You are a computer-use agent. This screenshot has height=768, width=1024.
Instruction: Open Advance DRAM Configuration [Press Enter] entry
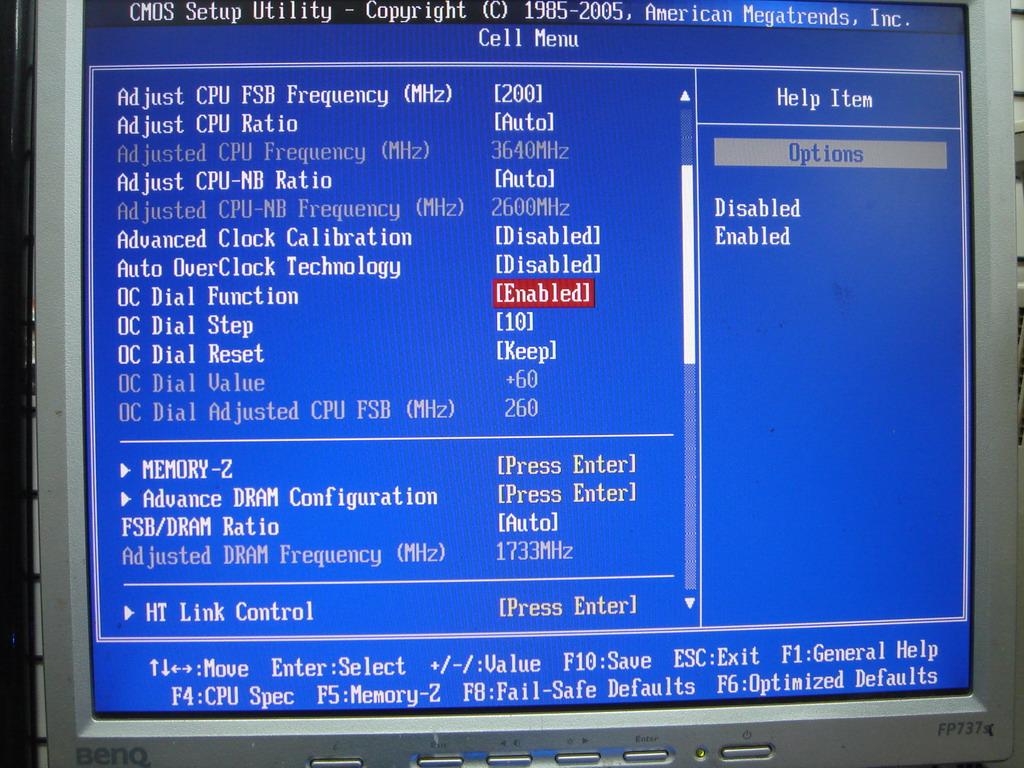pos(566,494)
